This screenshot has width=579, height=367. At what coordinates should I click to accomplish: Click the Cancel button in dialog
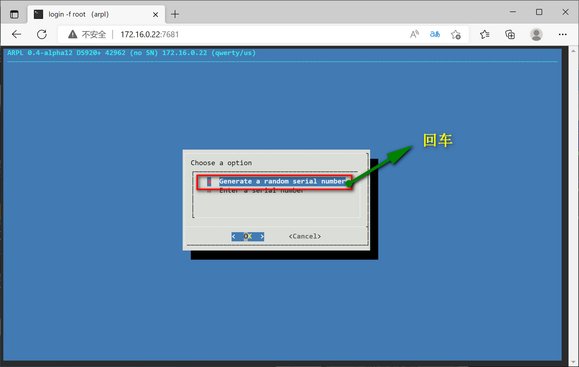(x=305, y=236)
